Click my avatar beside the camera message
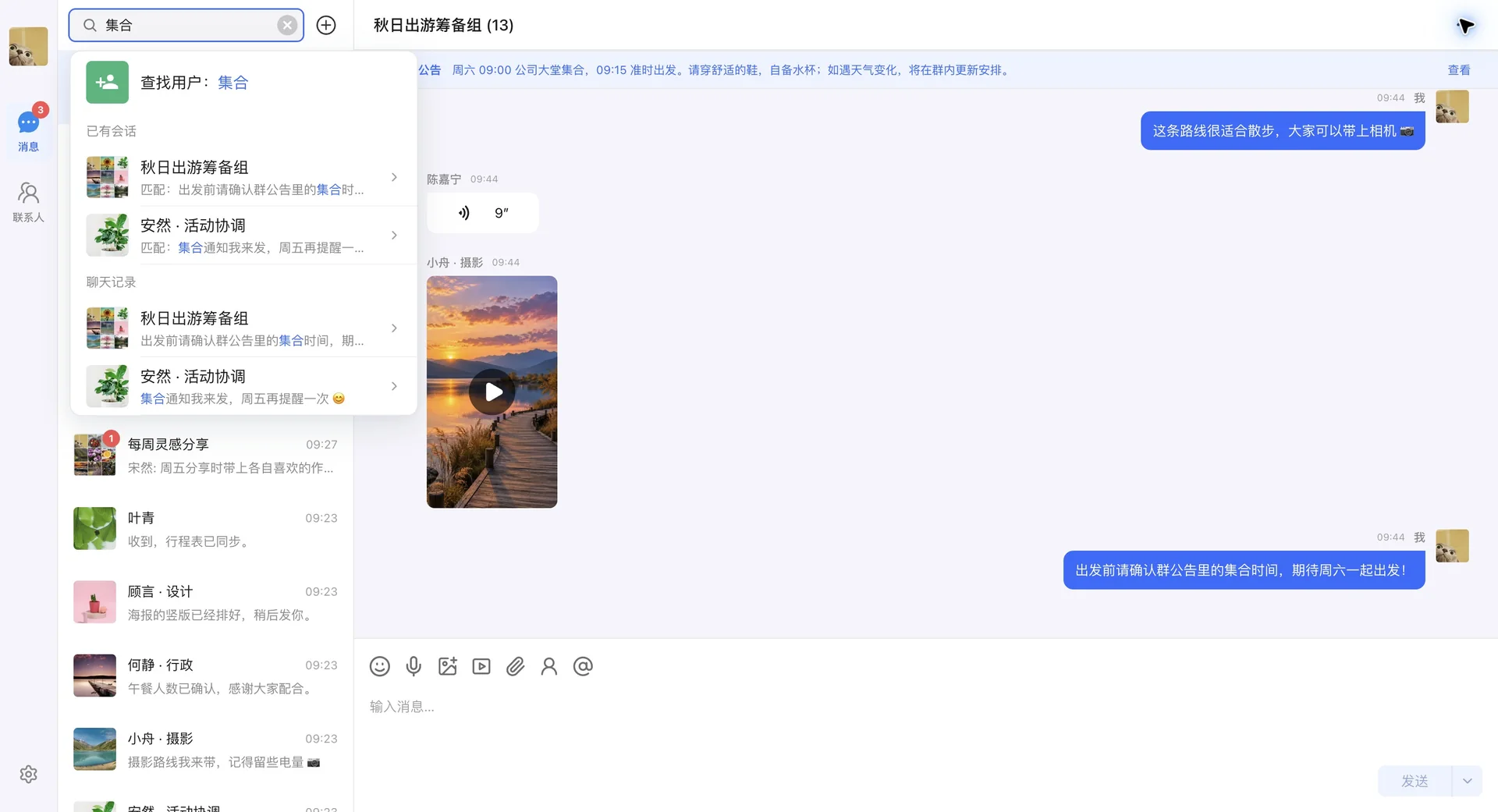 click(x=1452, y=107)
